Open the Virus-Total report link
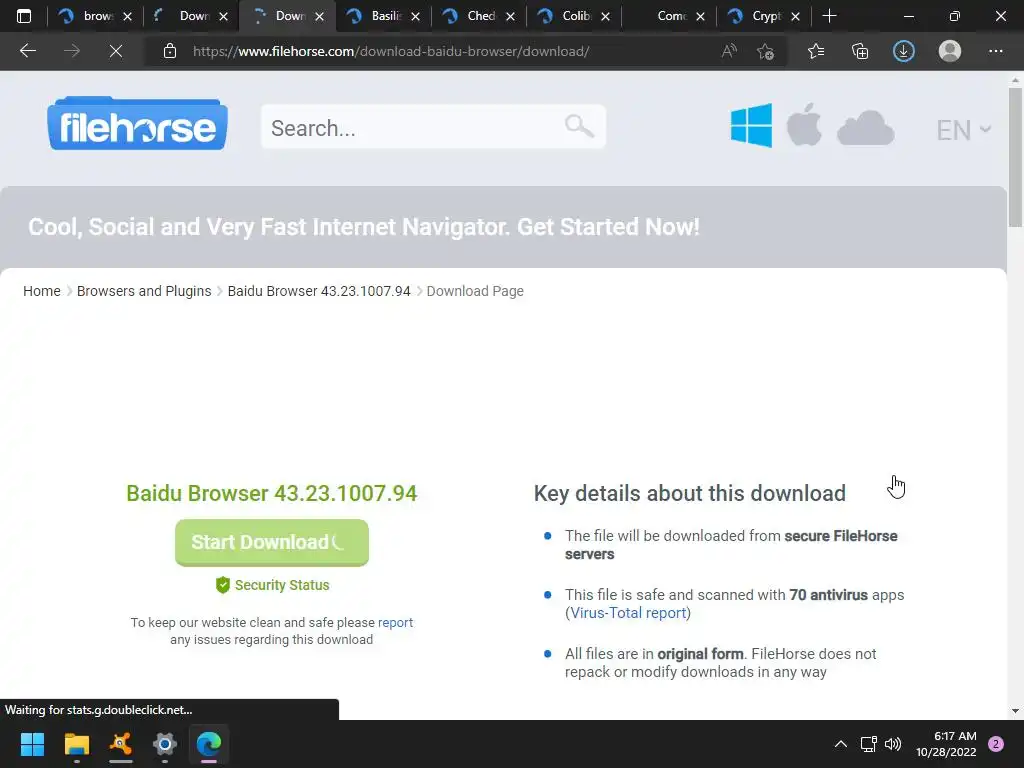1024x768 pixels. click(628, 613)
